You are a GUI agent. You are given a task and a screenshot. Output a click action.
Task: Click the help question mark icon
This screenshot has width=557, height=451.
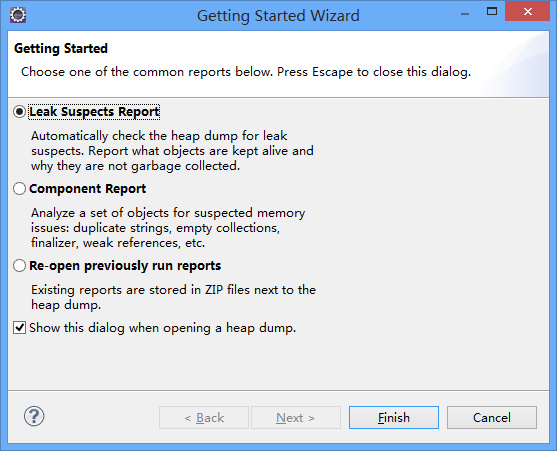pyautogui.click(x=34, y=416)
